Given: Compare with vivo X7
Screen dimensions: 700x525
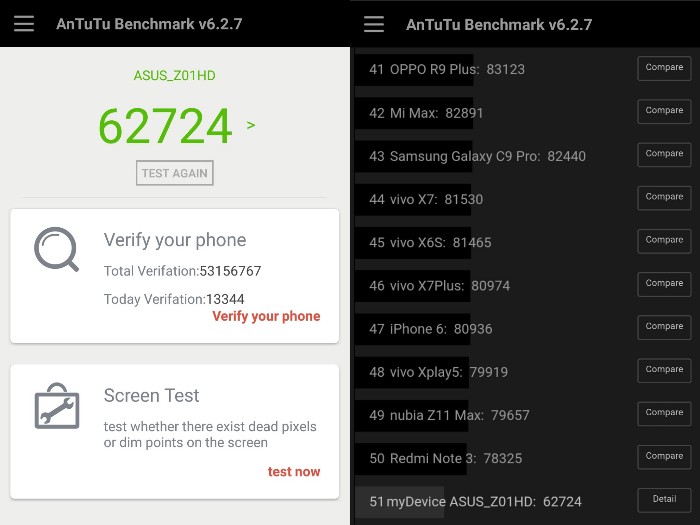Looking at the screenshot, I should (664, 198).
